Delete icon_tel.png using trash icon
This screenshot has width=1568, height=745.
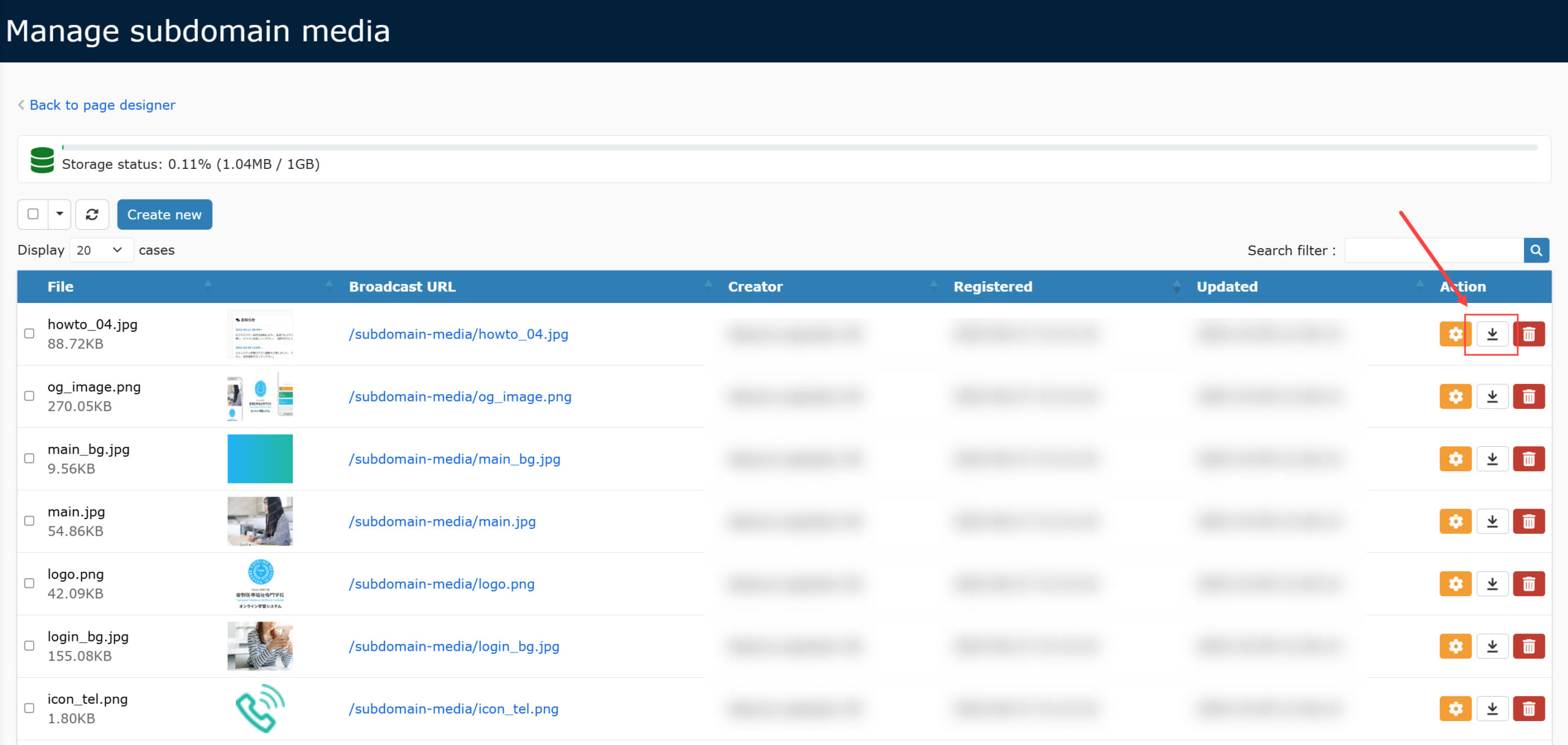point(1529,709)
